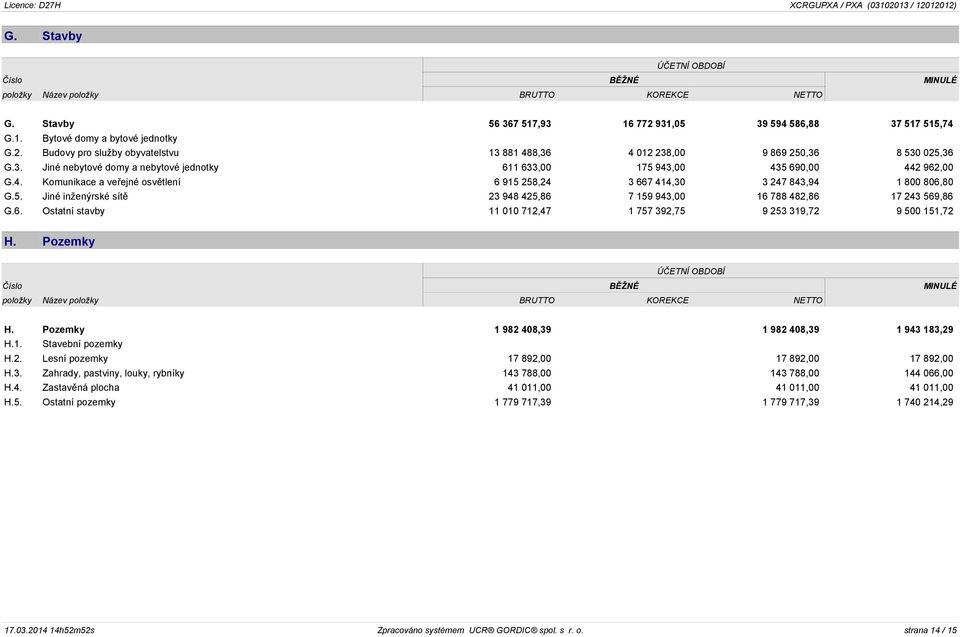Screen dimensions: 960x637
Task: Click 'Zahrady, pastviny, louky, rybníky' row label
Action: tap(113, 373)
